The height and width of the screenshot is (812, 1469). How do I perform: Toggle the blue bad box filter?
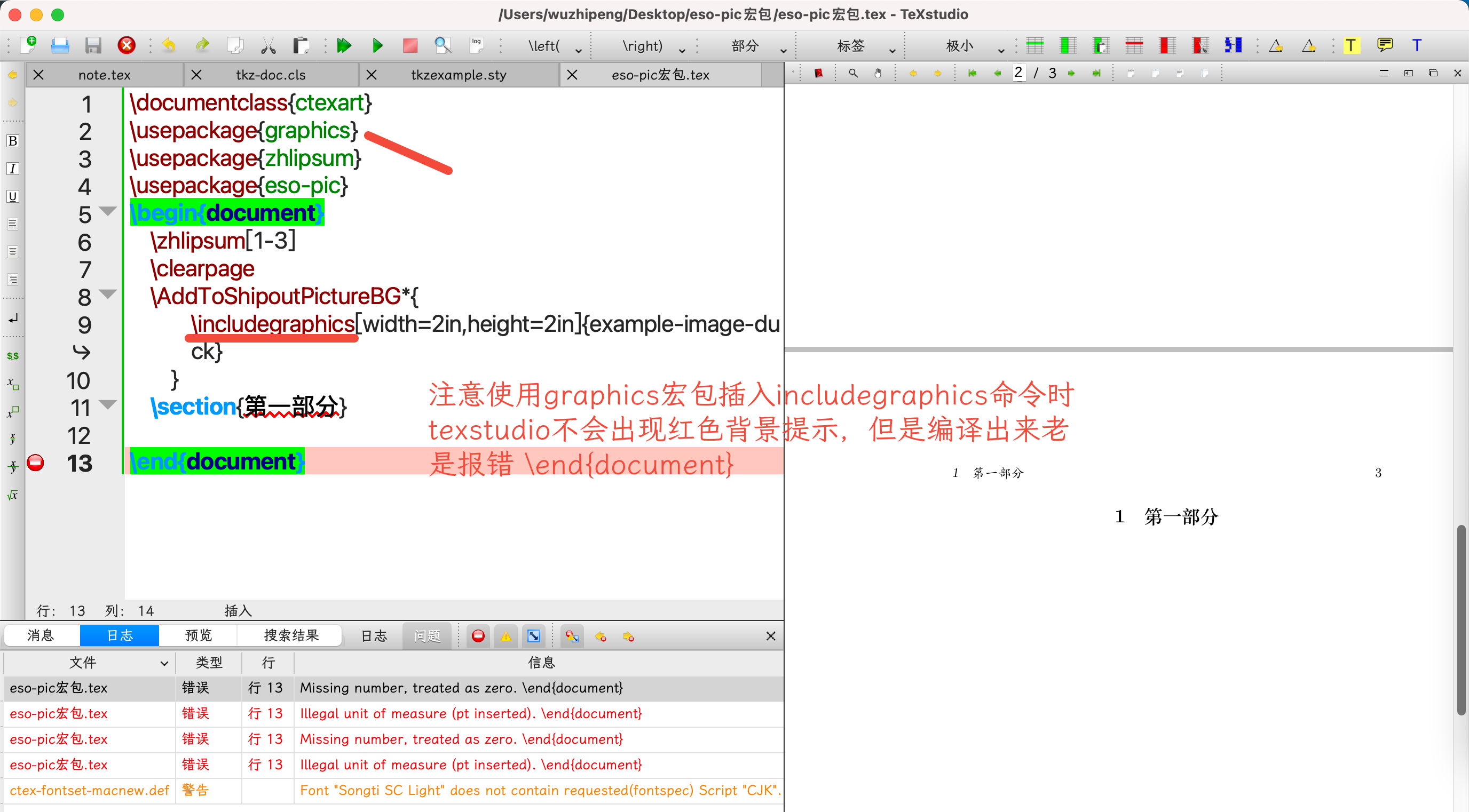534,636
